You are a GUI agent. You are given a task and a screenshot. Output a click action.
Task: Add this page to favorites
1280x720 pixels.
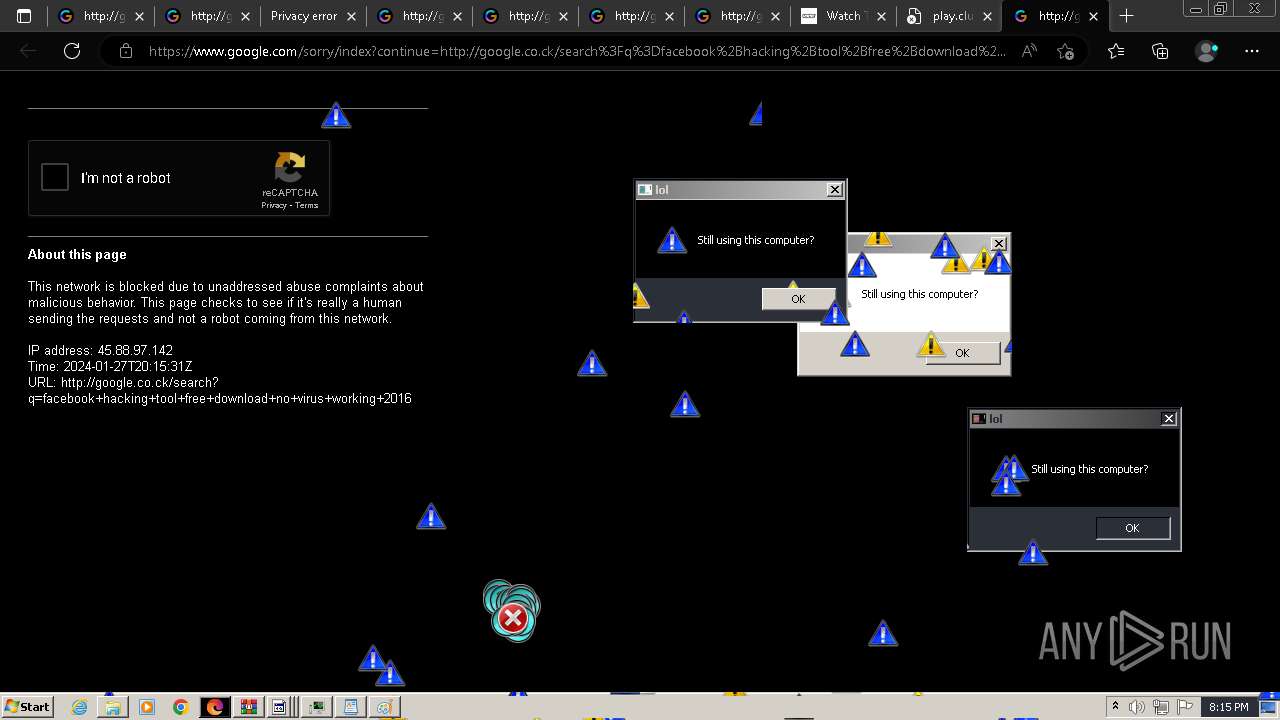[x=1065, y=51]
